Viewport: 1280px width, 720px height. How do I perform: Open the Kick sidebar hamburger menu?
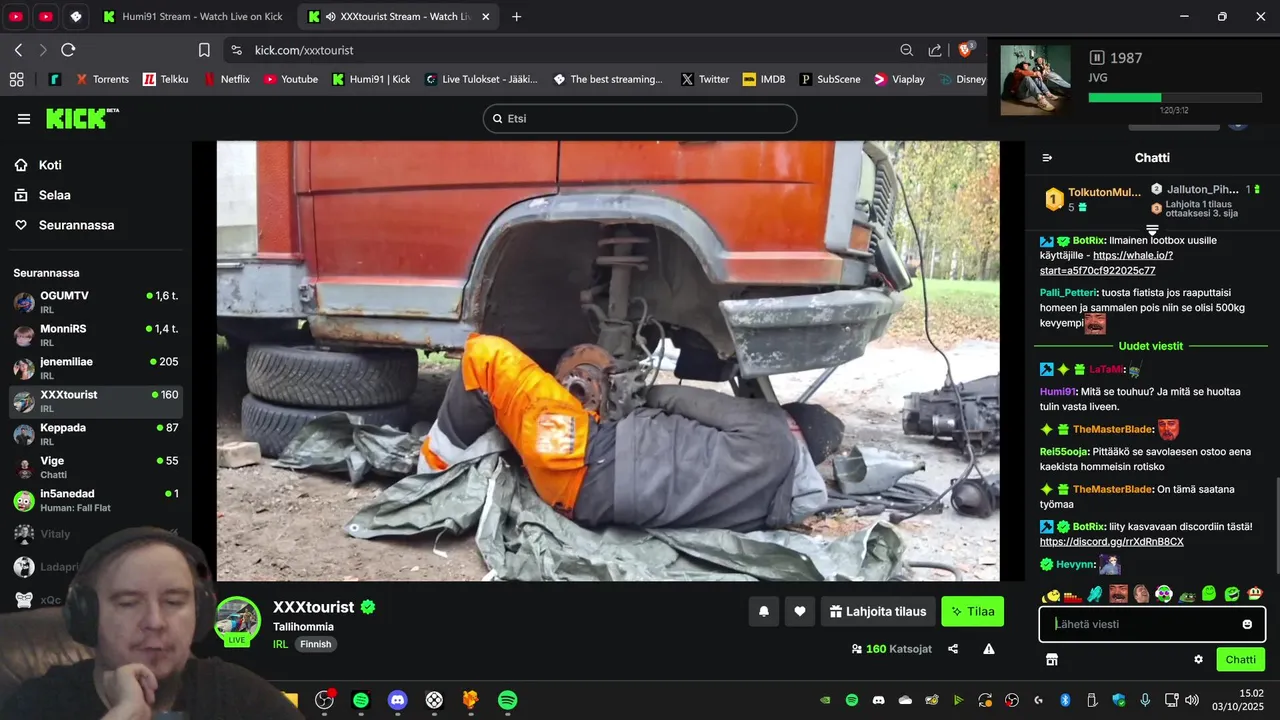(x=24, y=119)
